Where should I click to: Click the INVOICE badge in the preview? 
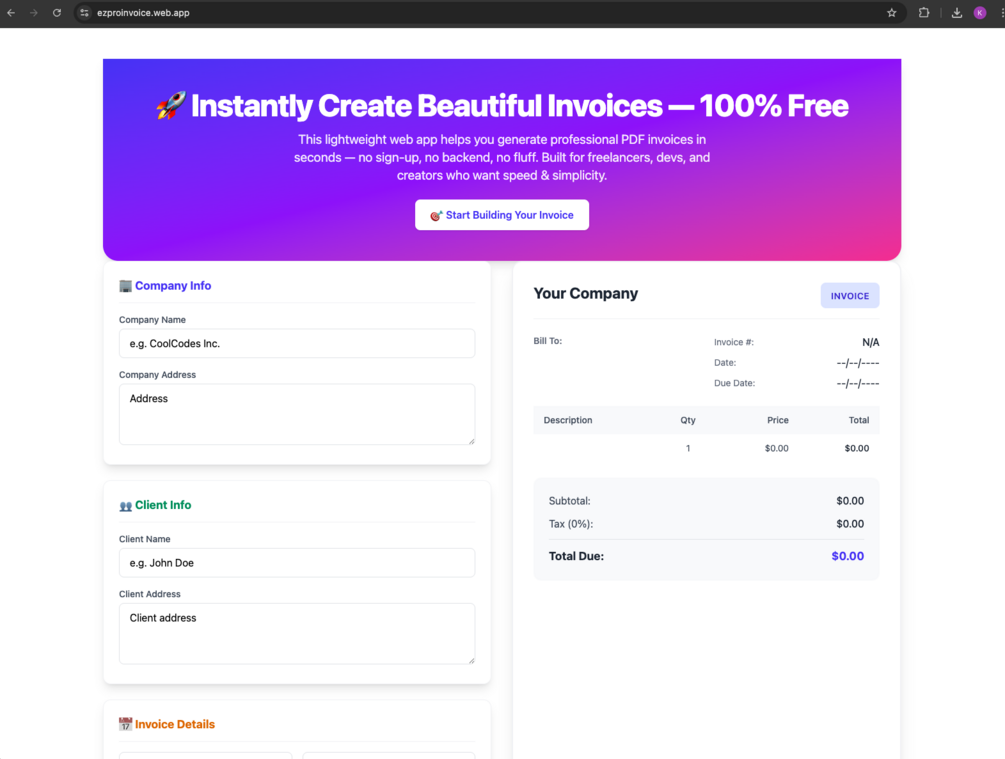pos(850,296)
